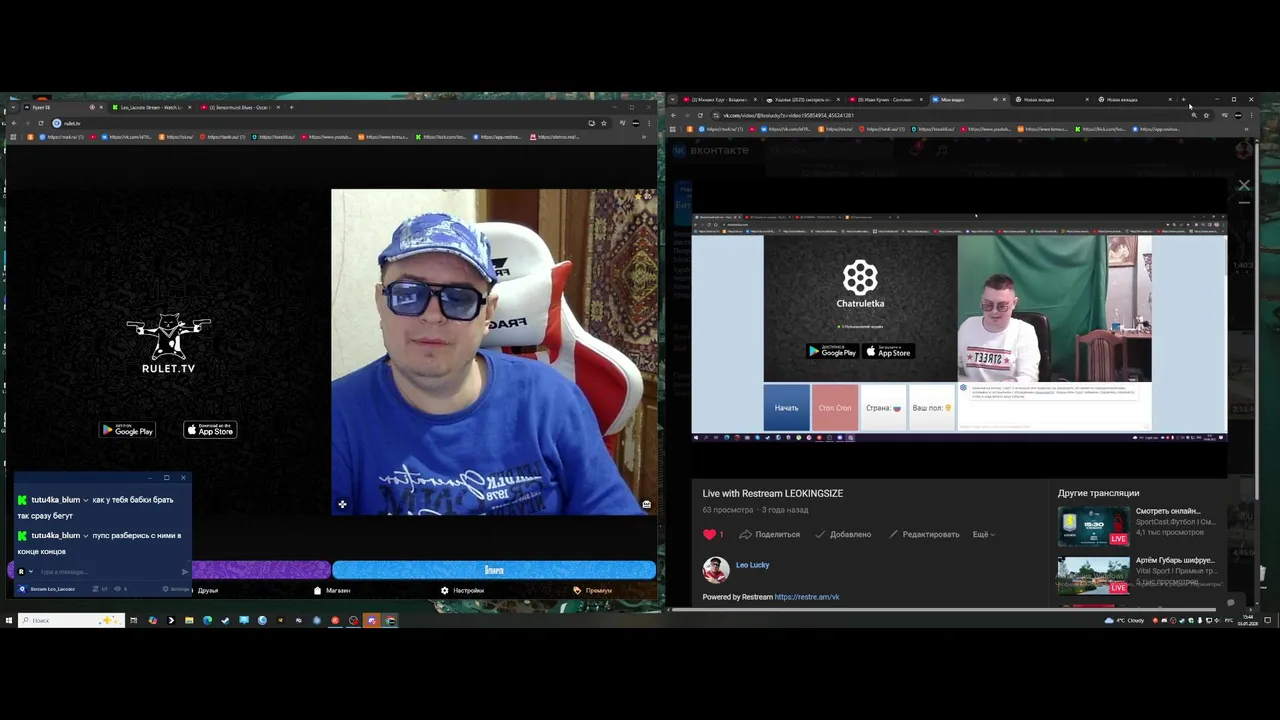Open App Store badge on Rulet.tv page

(210, 430)
